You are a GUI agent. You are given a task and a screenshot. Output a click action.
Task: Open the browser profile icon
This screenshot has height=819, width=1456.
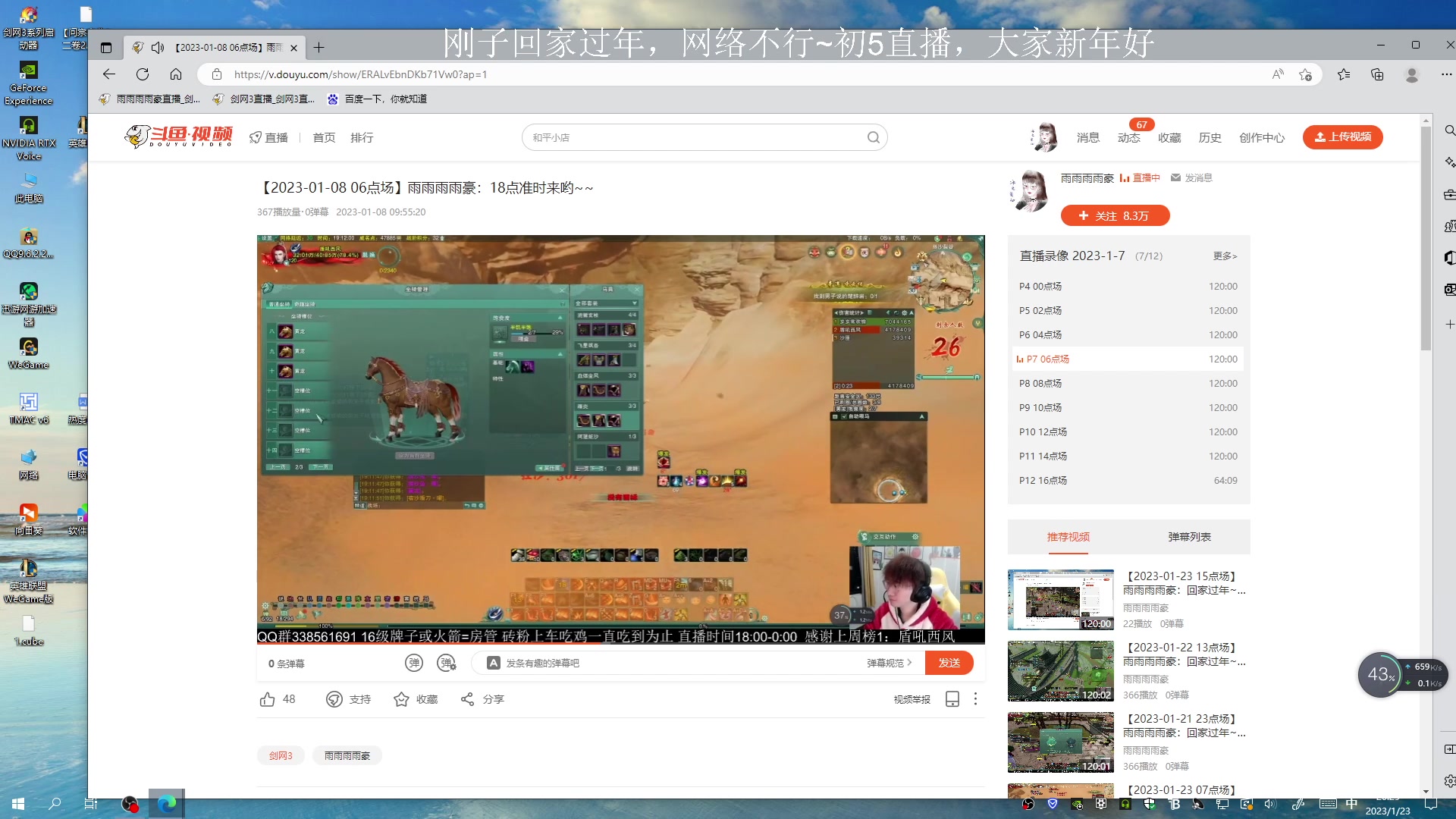coord(1412,74)
